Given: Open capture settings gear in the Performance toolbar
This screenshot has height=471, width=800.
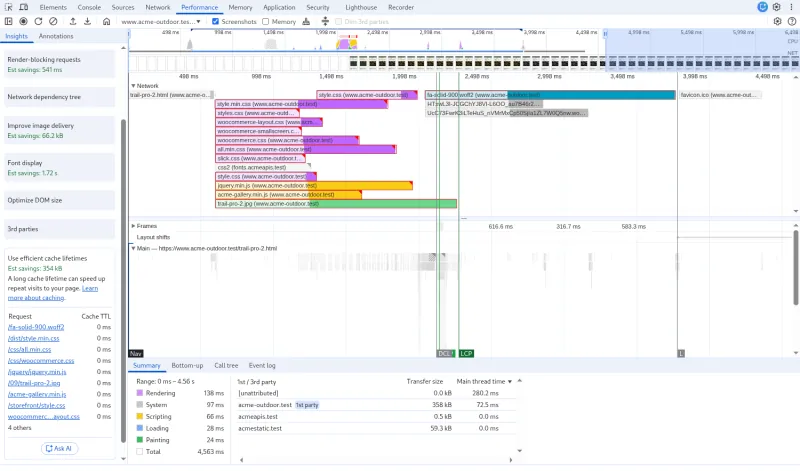Looking at the screenshot, I should 777,21.
